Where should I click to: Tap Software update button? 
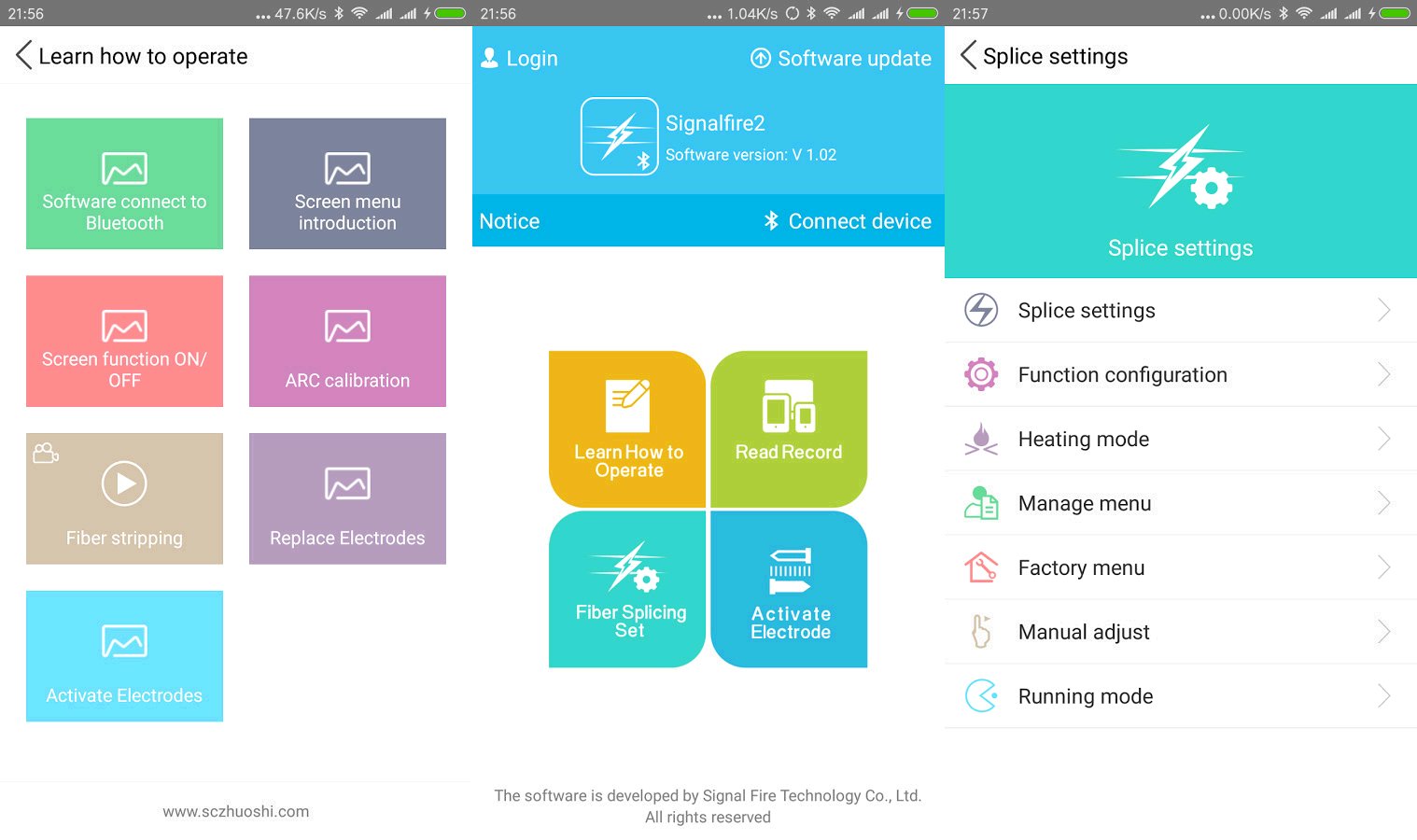841,59
